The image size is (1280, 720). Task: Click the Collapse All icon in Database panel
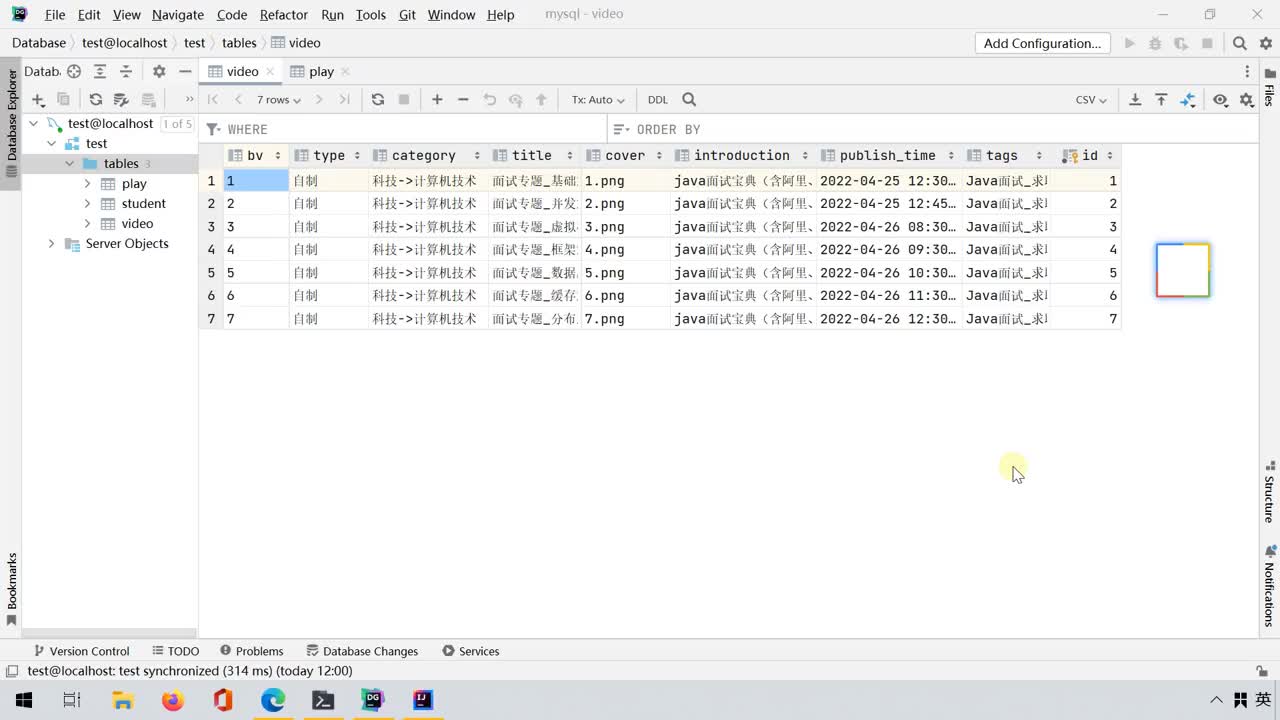(126, 71)
